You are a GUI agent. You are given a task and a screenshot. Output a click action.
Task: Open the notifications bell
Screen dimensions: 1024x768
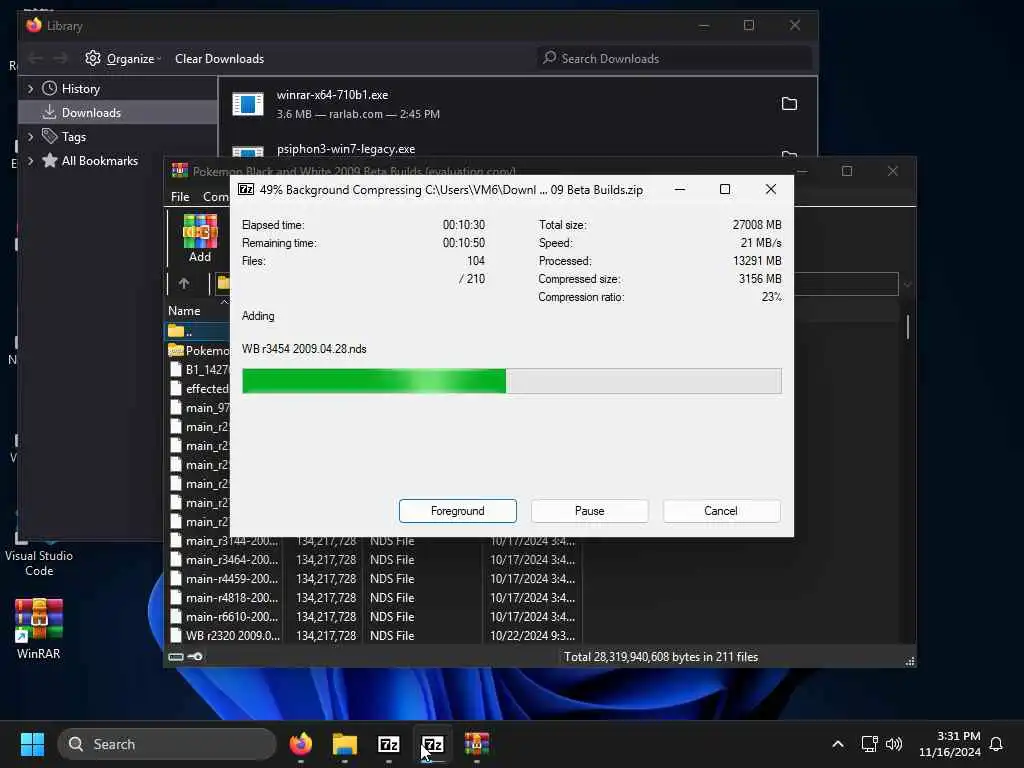click(x=996, y=744)
